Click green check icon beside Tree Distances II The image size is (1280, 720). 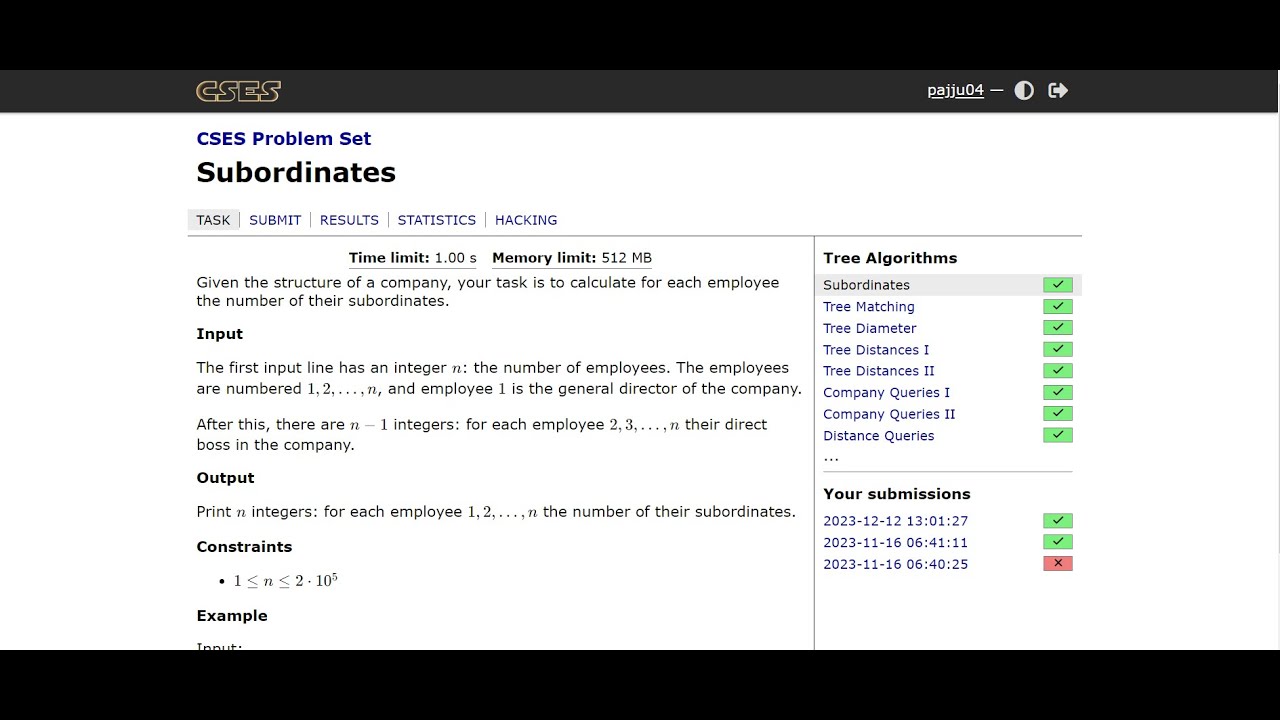click(x=1057, y=371)
